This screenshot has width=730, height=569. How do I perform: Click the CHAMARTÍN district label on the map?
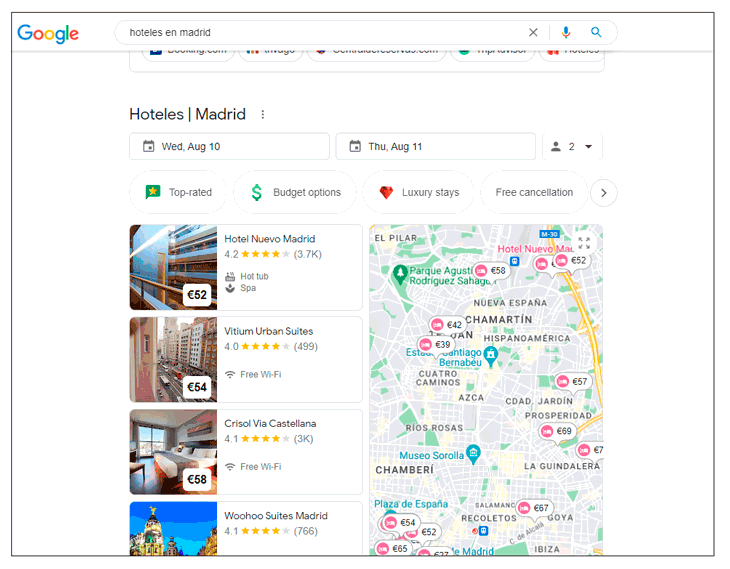tap(499, 319)
